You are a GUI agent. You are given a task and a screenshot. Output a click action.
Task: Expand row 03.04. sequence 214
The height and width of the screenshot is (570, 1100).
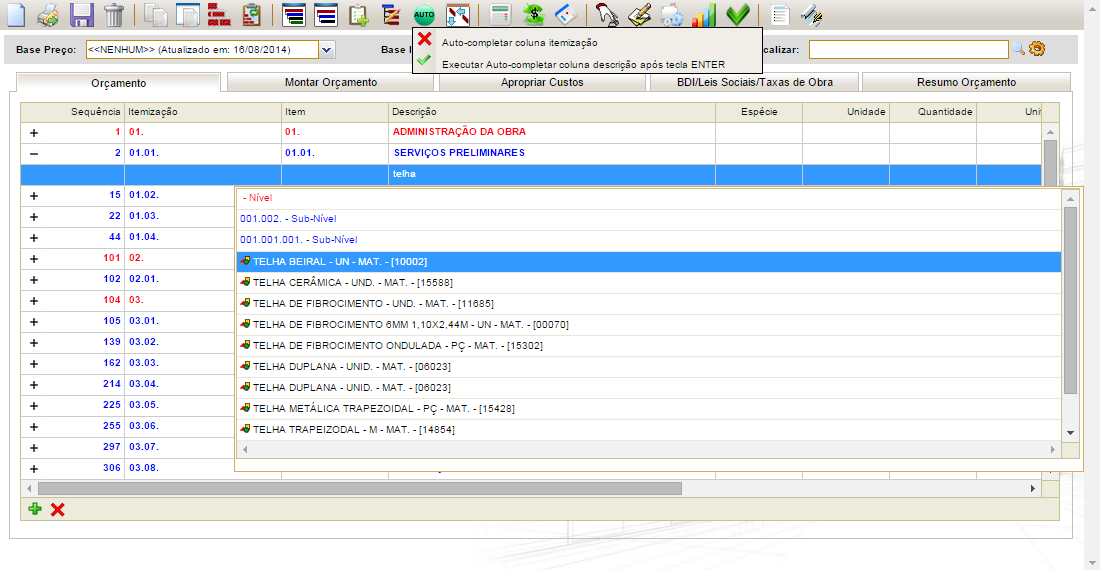click(34, 385)
